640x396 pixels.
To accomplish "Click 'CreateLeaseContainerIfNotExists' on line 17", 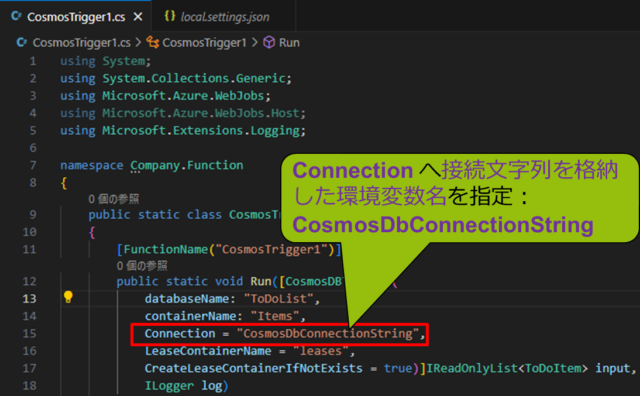I will pos(253,368).
